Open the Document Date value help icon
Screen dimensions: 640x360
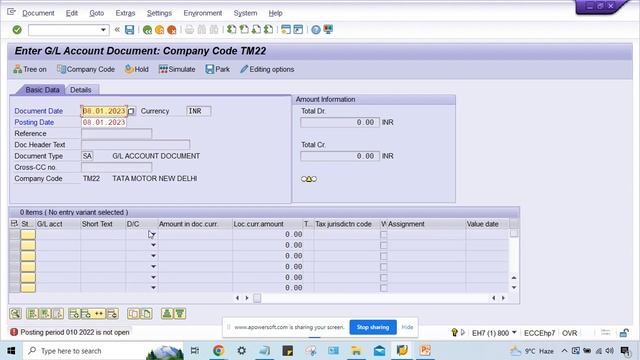click(131, 111)
